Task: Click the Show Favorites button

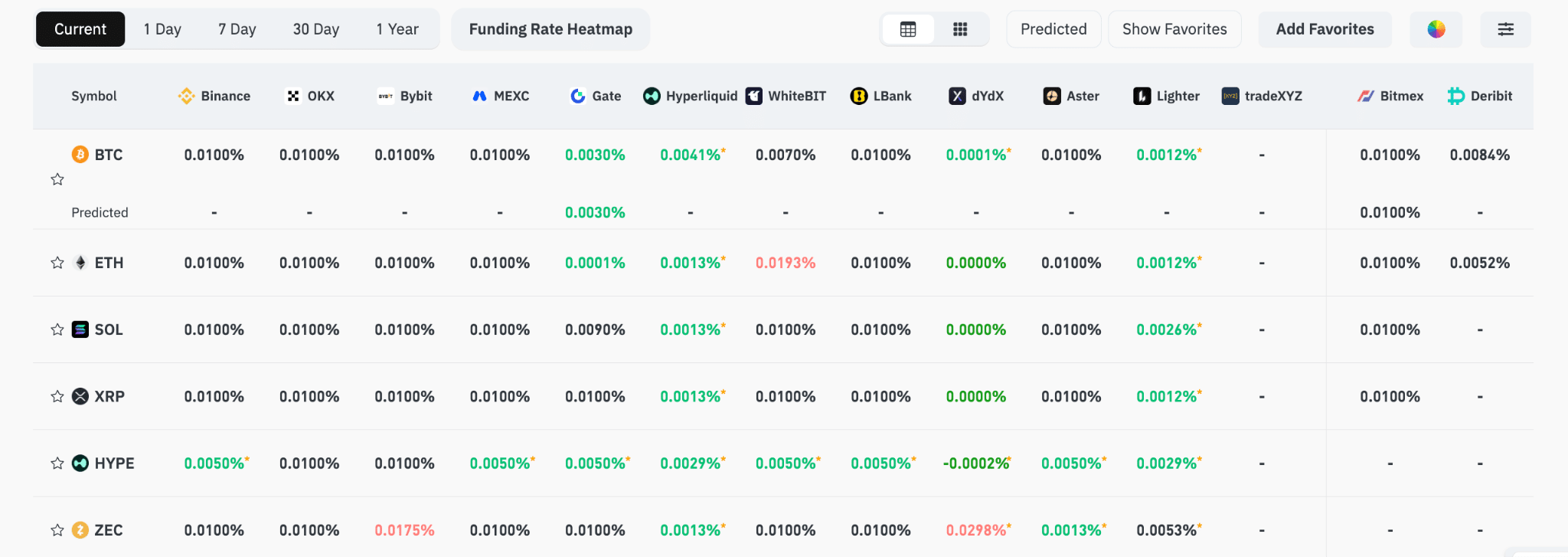Action: 1174,29
